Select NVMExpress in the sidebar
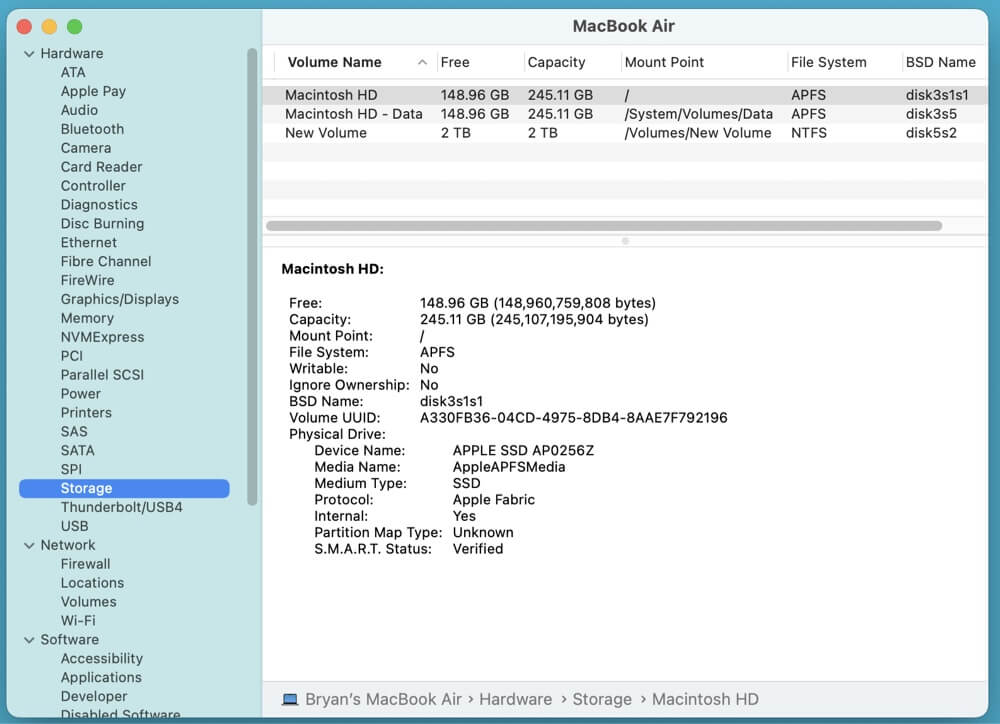Viewport: 1000px width, 724px height. (x=102, y=337)
